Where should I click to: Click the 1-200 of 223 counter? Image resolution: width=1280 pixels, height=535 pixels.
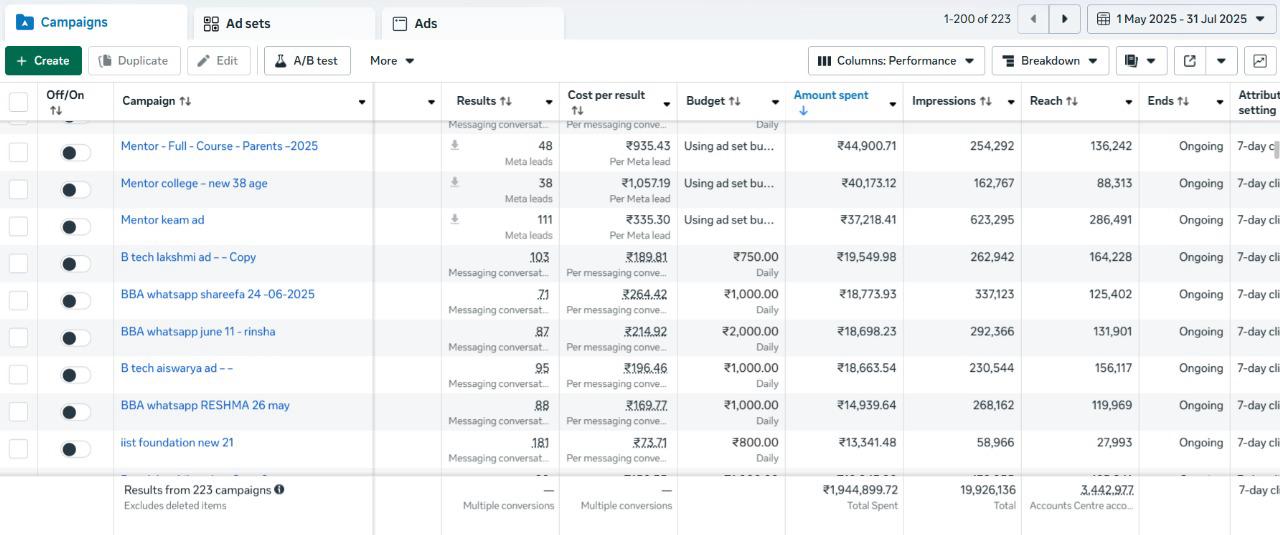[977, 19]
